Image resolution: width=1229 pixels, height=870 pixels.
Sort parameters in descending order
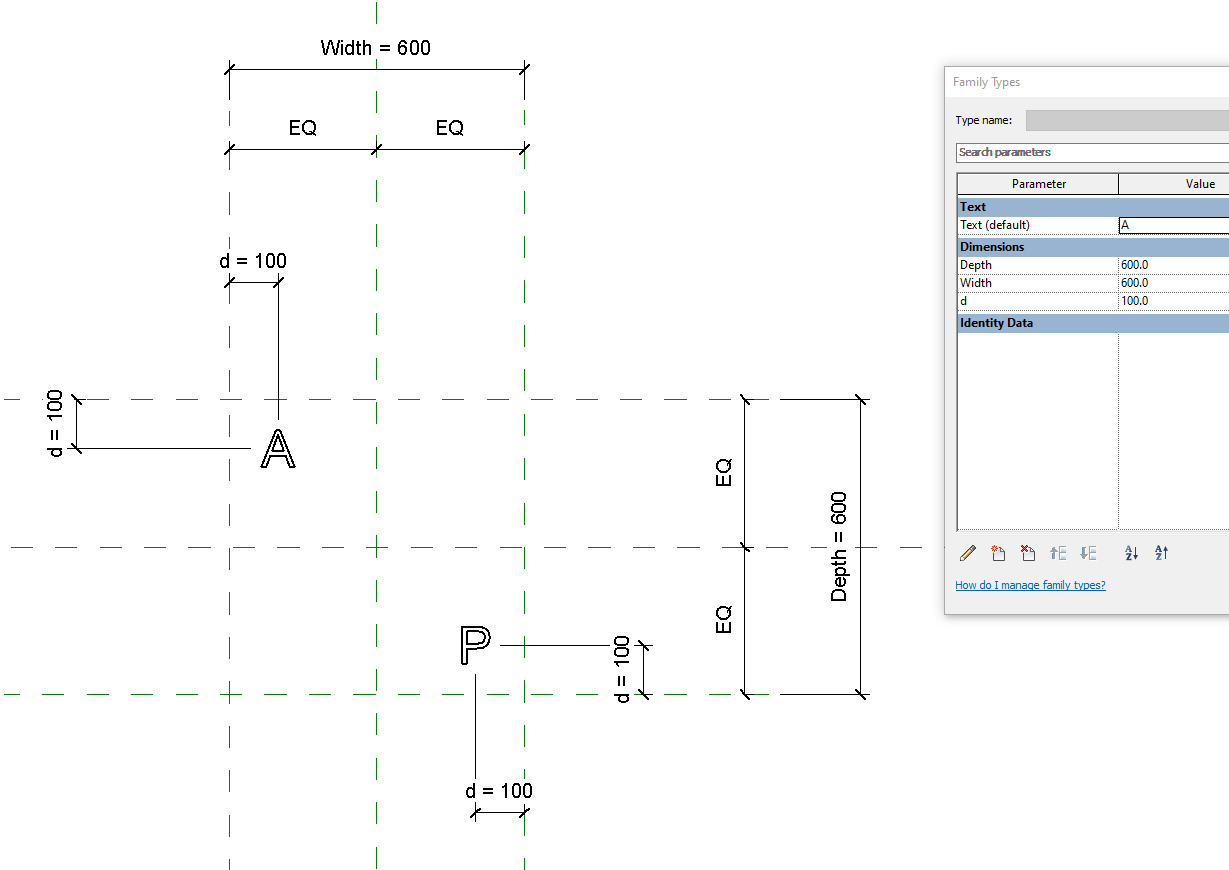[x=1161, y=553]
